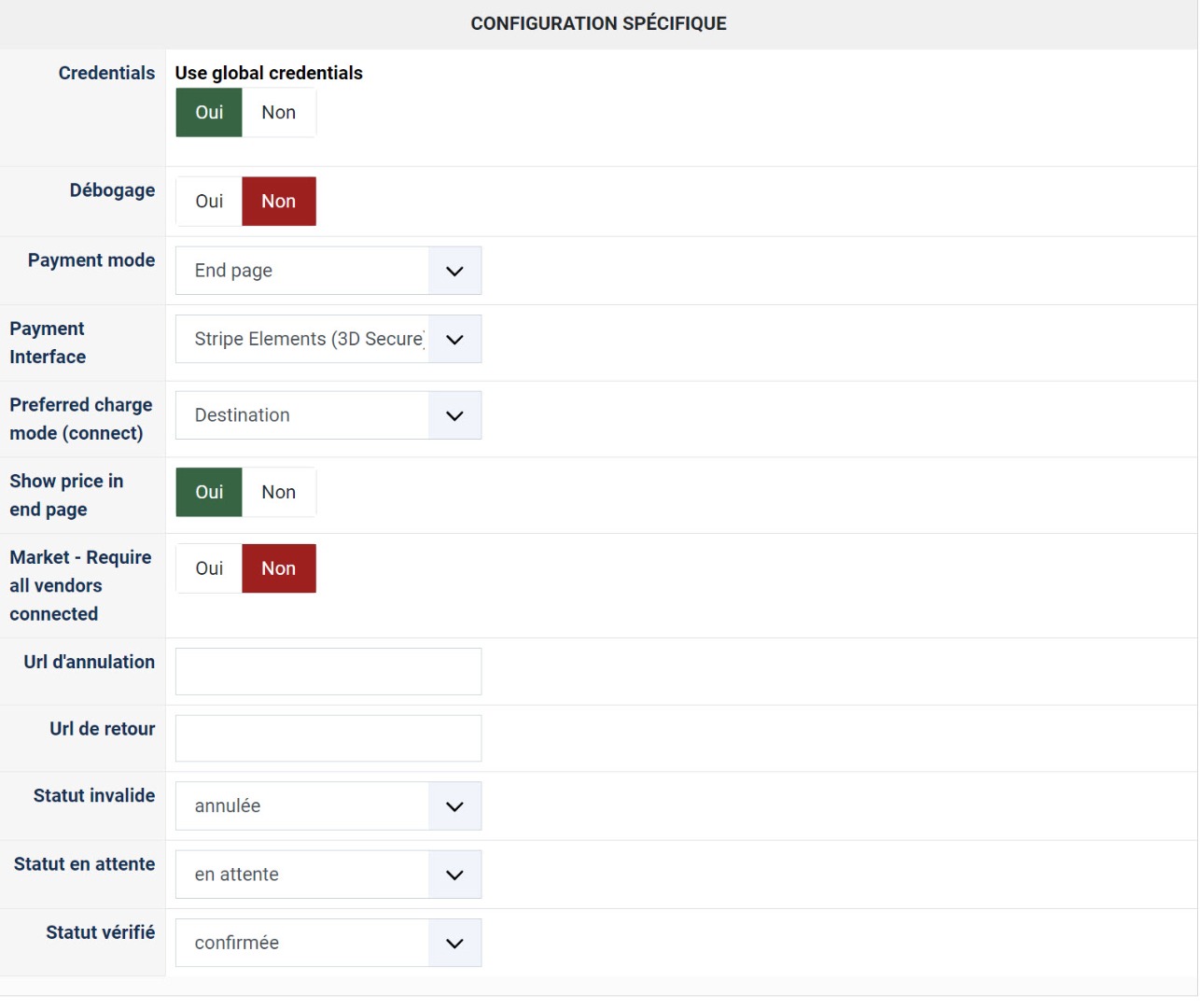Image resolution: width=1200 pixels, height=1008 pixels.
Task: Click chevron arrow beside End page
Action: click(454, 272)
